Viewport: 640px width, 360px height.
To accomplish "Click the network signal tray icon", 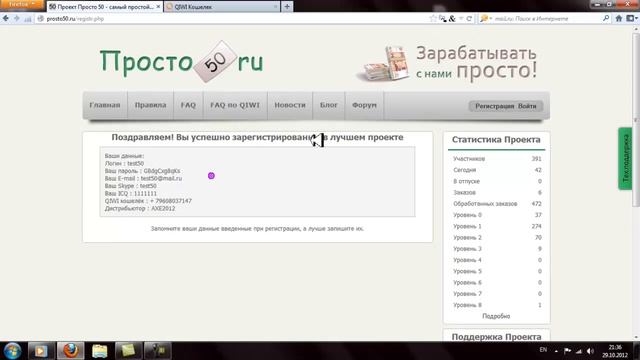I will 579,351.
